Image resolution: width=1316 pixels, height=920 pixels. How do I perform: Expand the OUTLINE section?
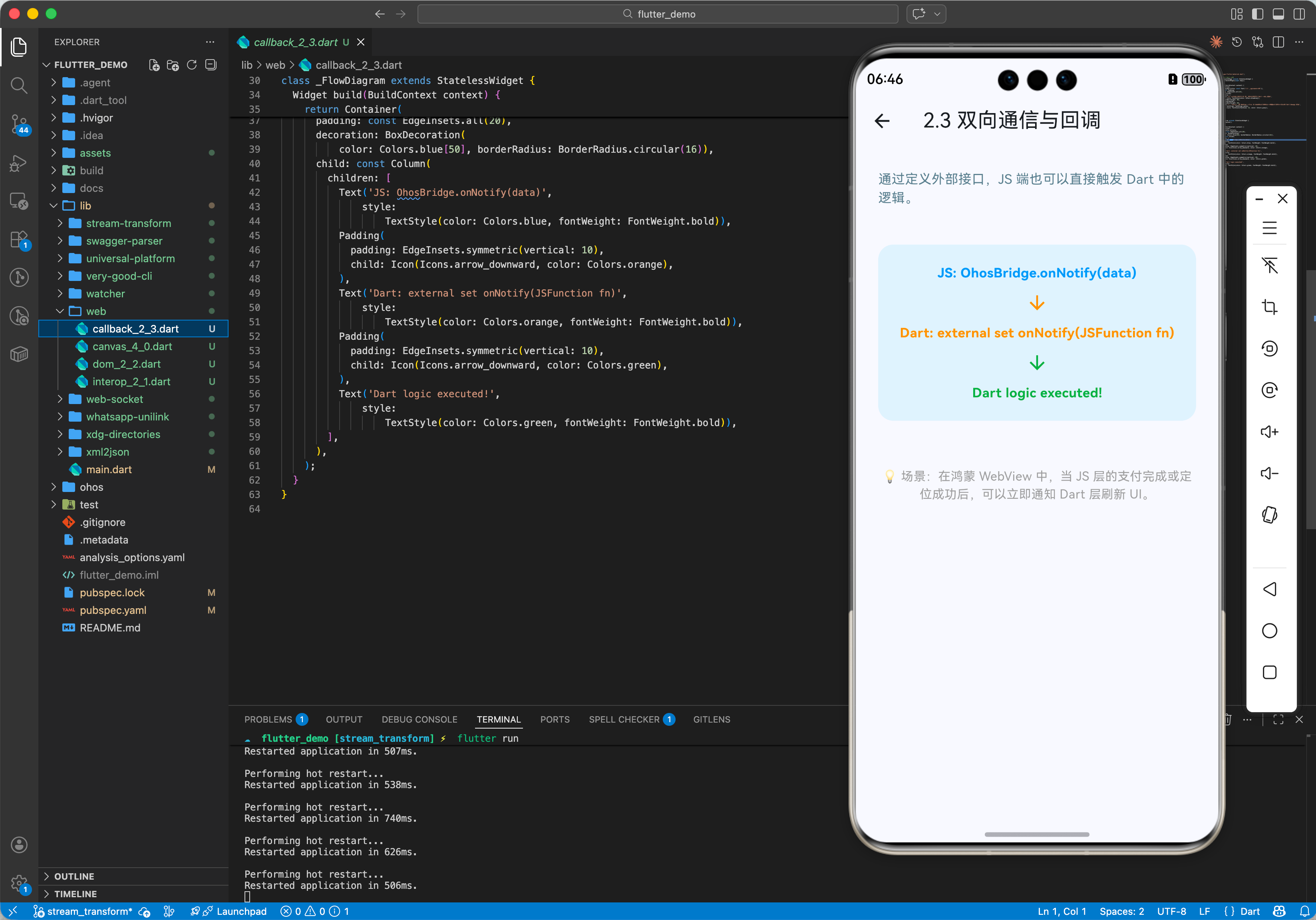tap(74, 876)
